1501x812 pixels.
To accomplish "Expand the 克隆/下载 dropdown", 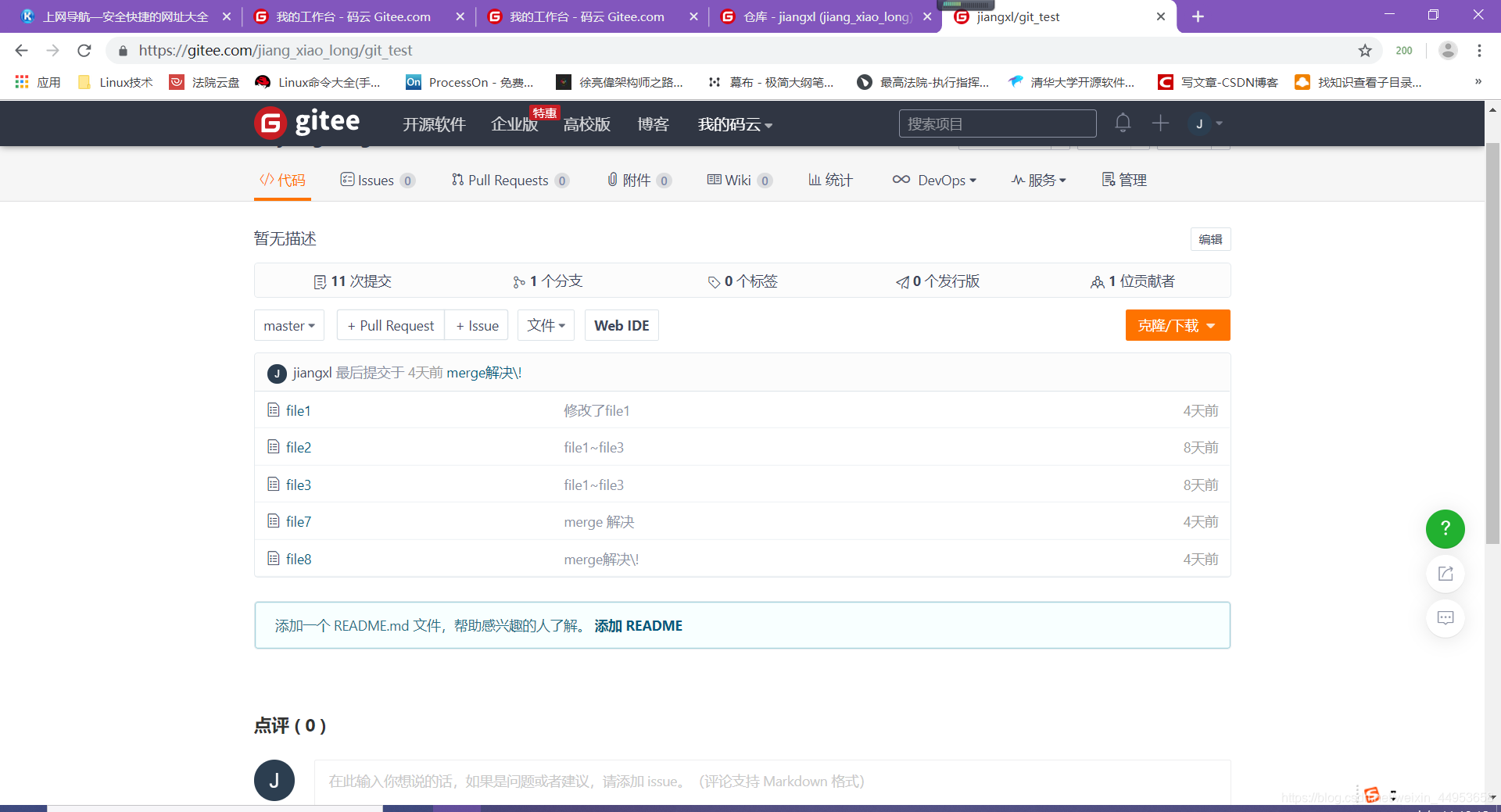I will point(1177,325).
